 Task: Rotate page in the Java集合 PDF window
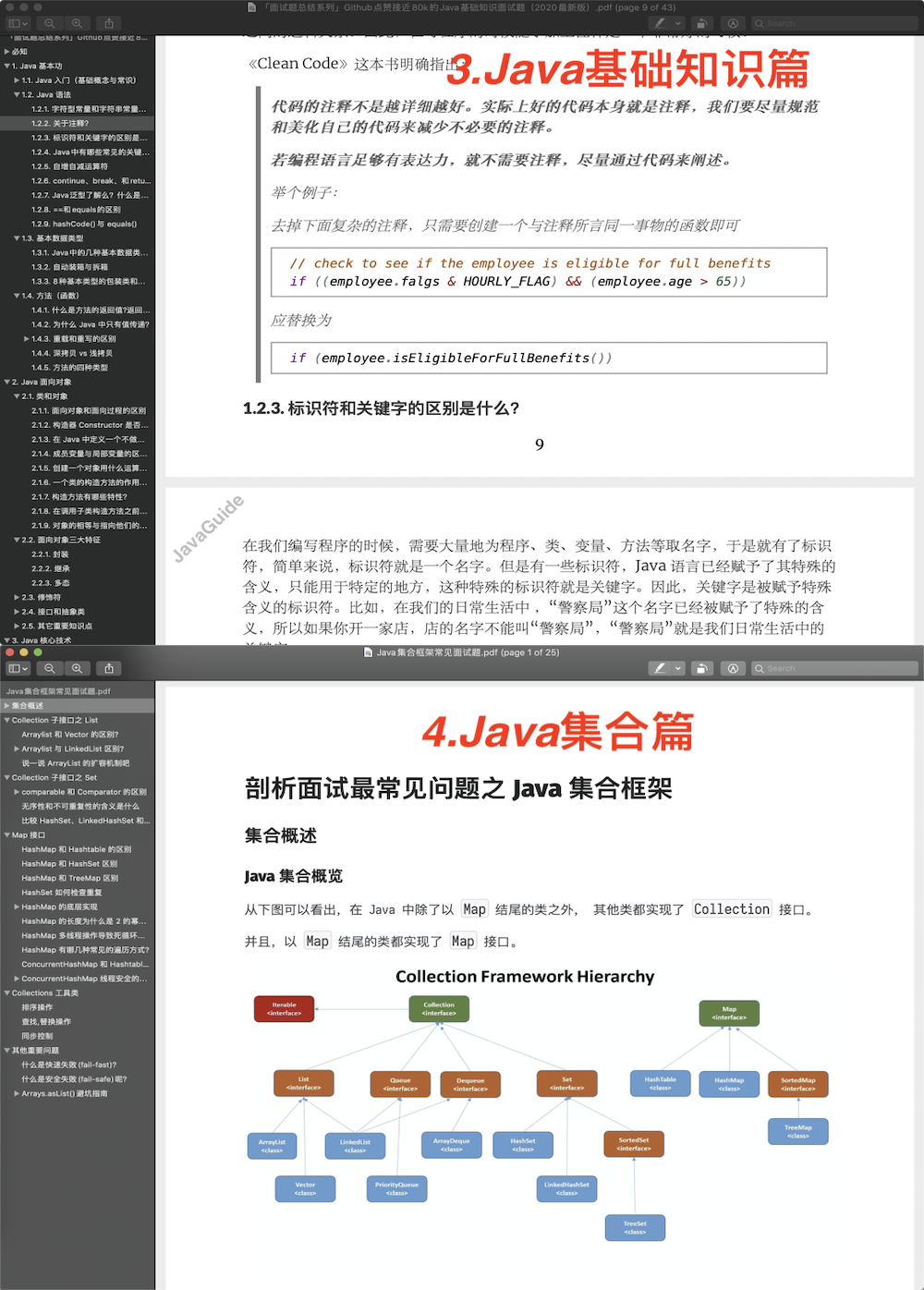[701, 668]
